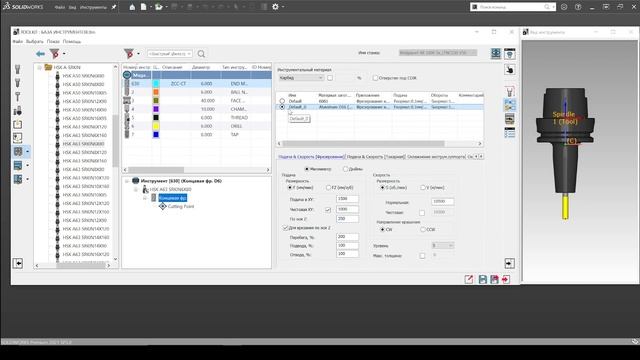Toggle the Макс. толщина checkbox

point(422,256)
